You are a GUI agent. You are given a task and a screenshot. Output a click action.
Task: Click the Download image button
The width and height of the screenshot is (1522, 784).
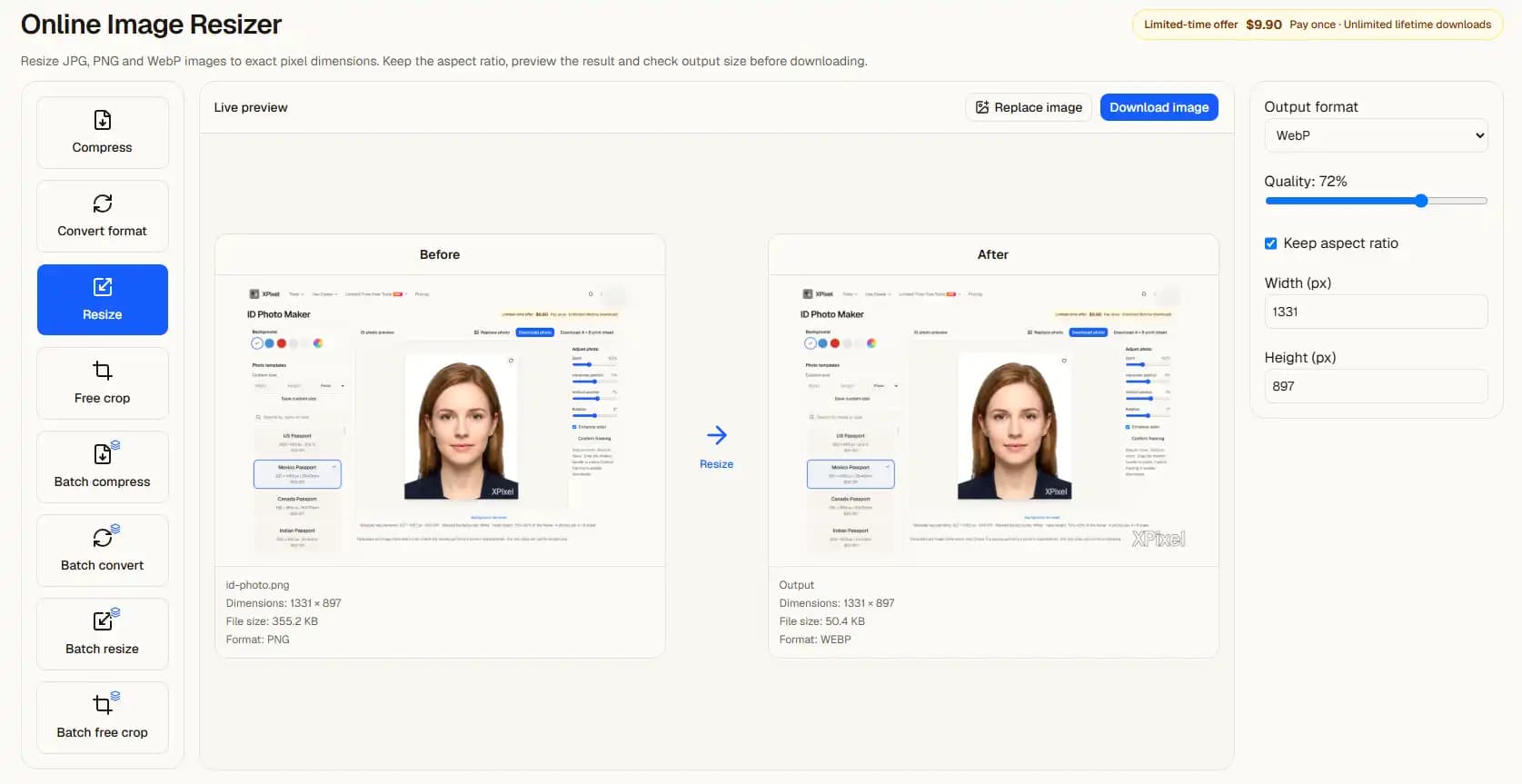click(1159, 107)
